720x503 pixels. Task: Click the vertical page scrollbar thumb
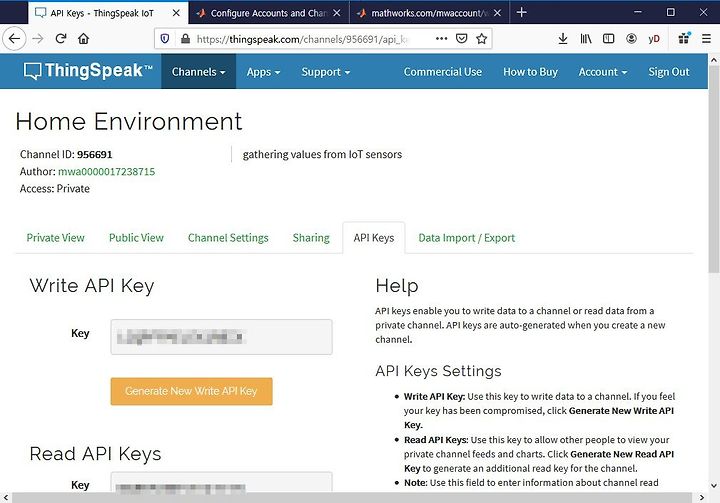point(714,170)
